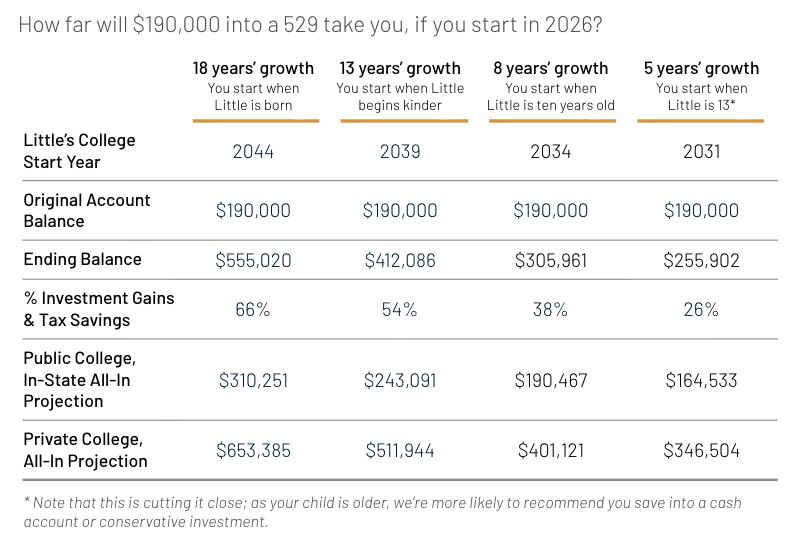Select the $346,504 private college projection
This screenshot has height=542, width=795.
701,450
